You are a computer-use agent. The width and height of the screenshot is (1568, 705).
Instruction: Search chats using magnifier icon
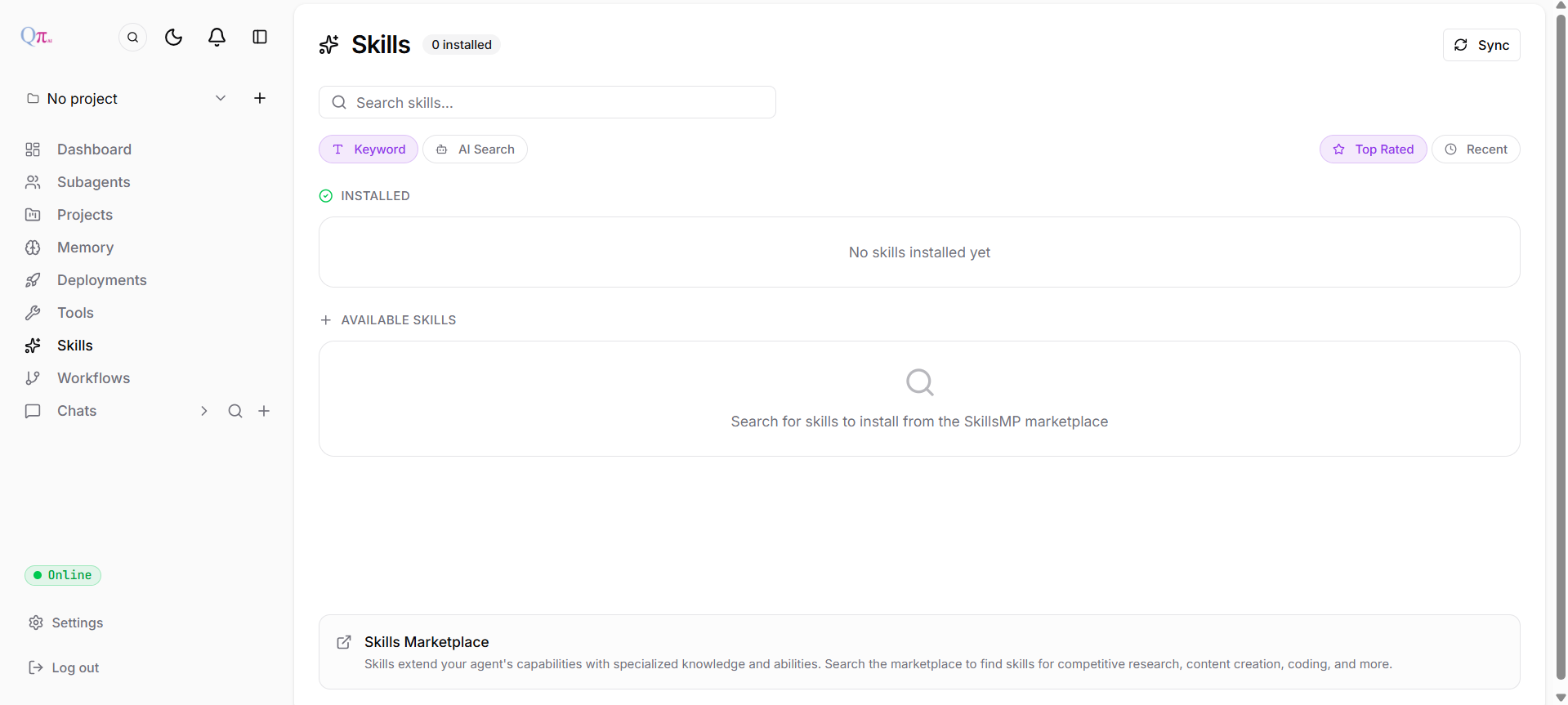[x=235, y=411]
